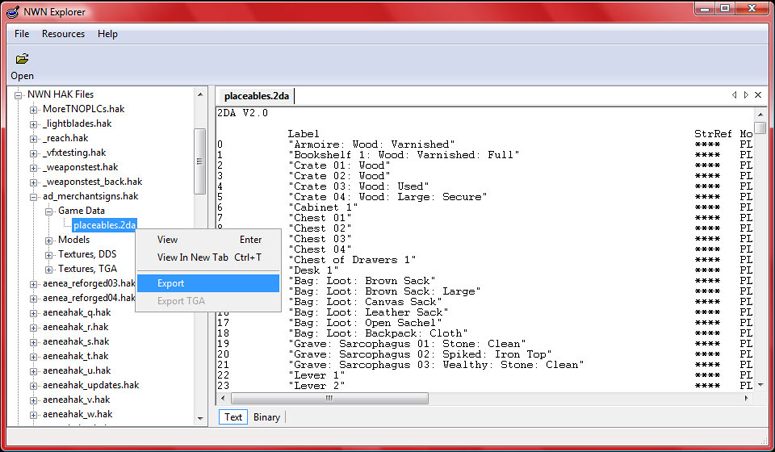
Task: Select aeneahak_v.hak in the tree
Action: coord(76,399)
